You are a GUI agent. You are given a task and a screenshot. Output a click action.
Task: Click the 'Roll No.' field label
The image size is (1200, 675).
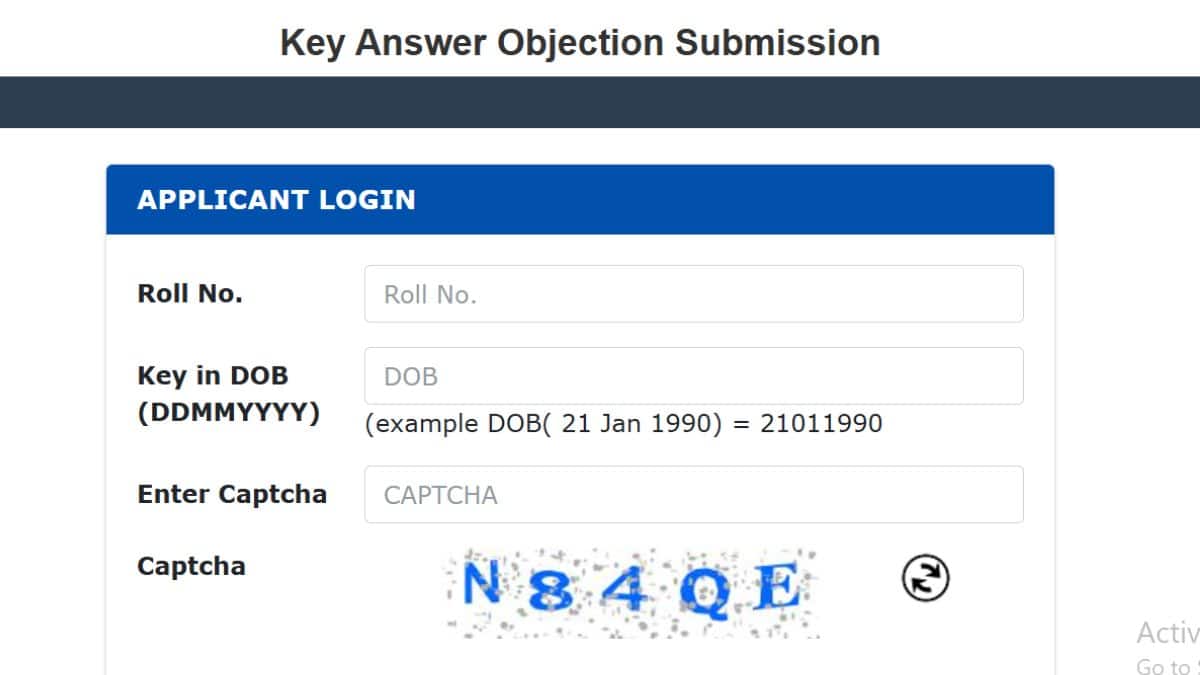point(190,294)
